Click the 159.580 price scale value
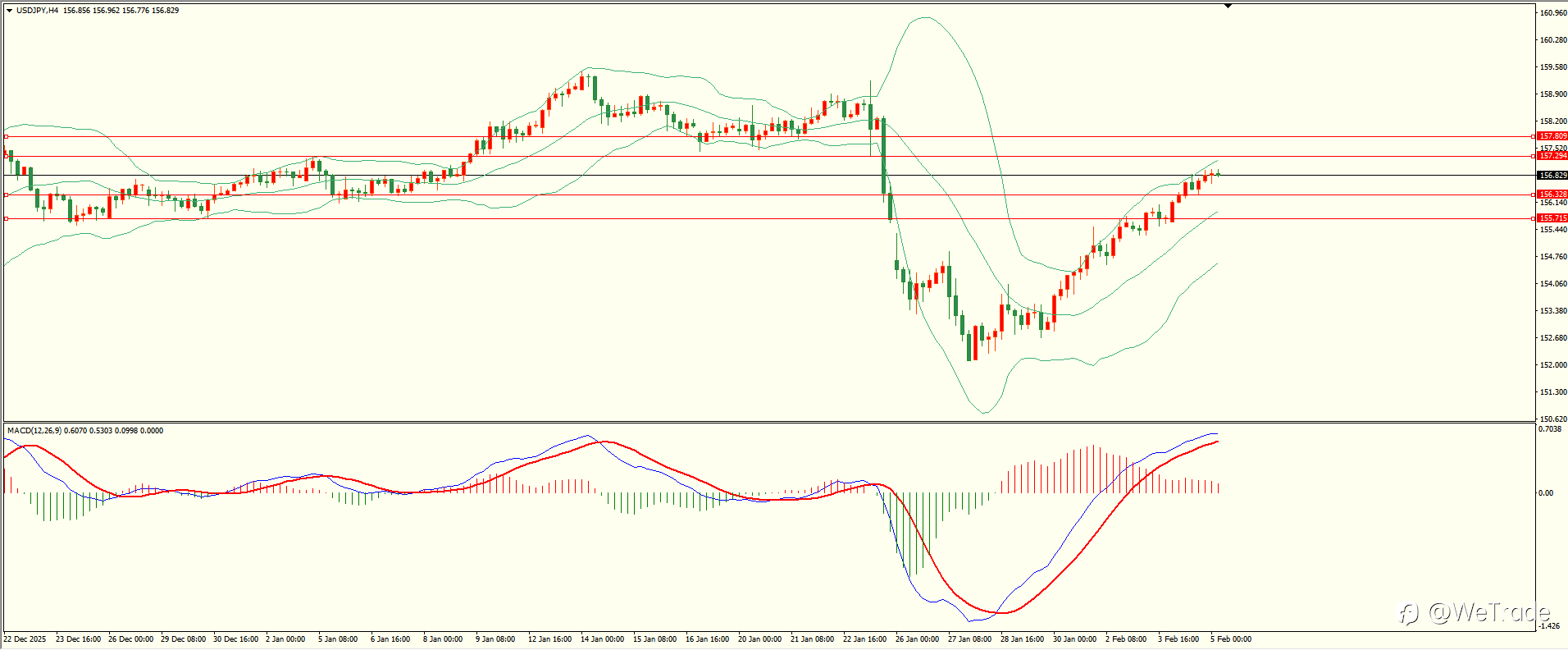This screenshot has height=650, width=1568. click(1553, 67)
